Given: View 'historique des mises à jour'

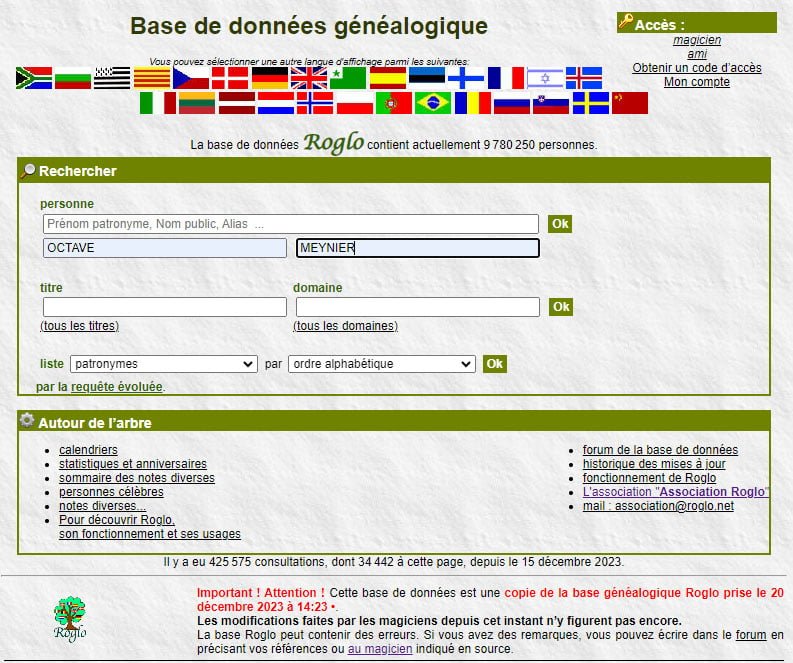Looking at the screenshot, I should [654, 464].
